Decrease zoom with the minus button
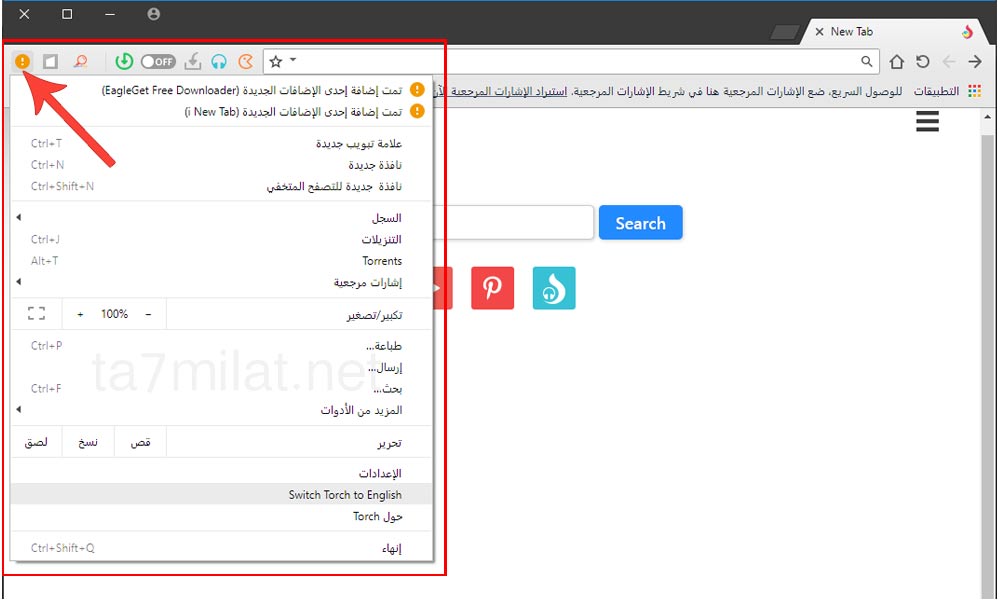The height and width of the screenshot is (600, 1000). click(x=148, y=314)
